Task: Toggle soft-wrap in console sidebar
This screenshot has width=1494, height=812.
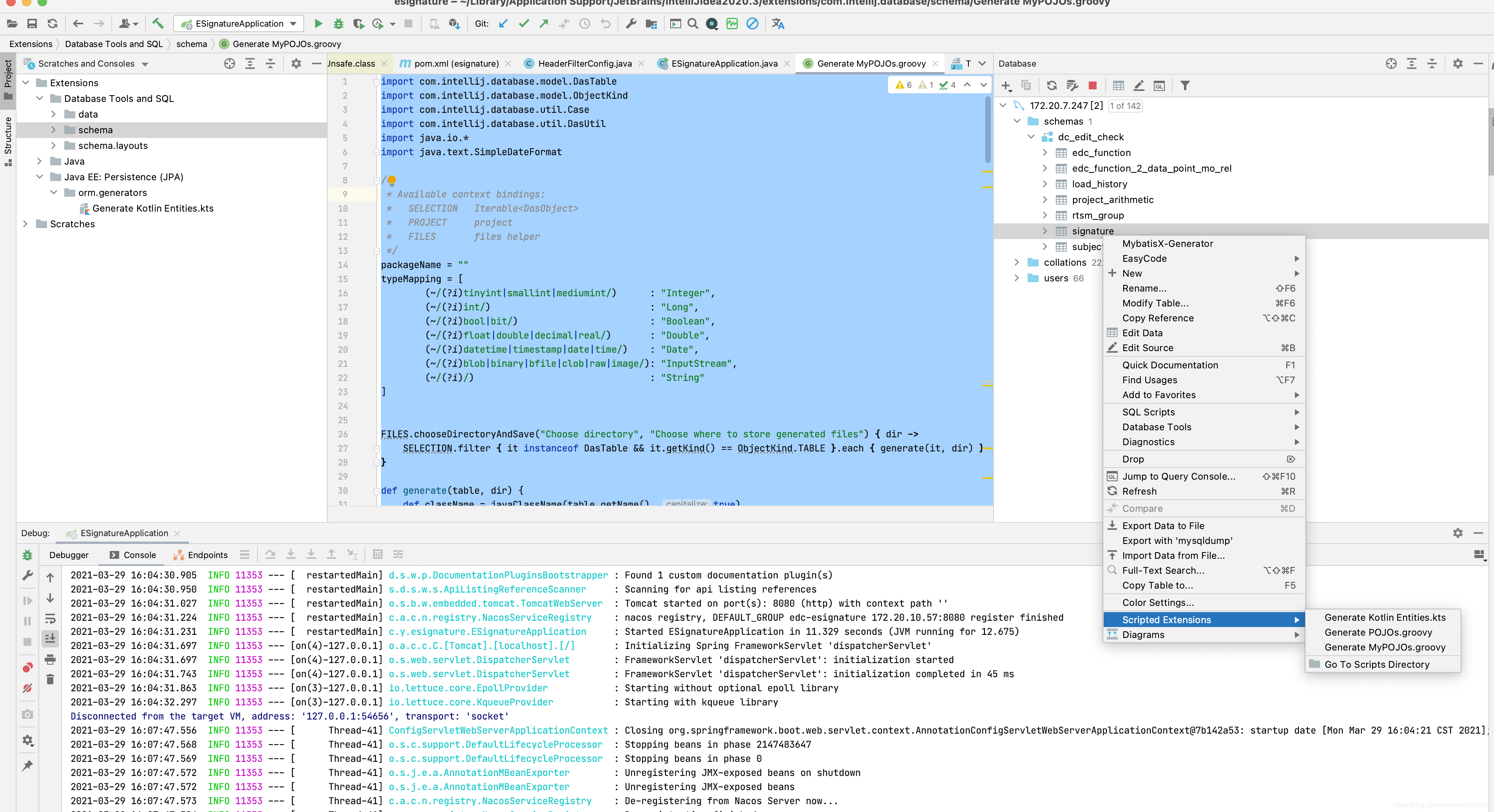Action: 51,618
